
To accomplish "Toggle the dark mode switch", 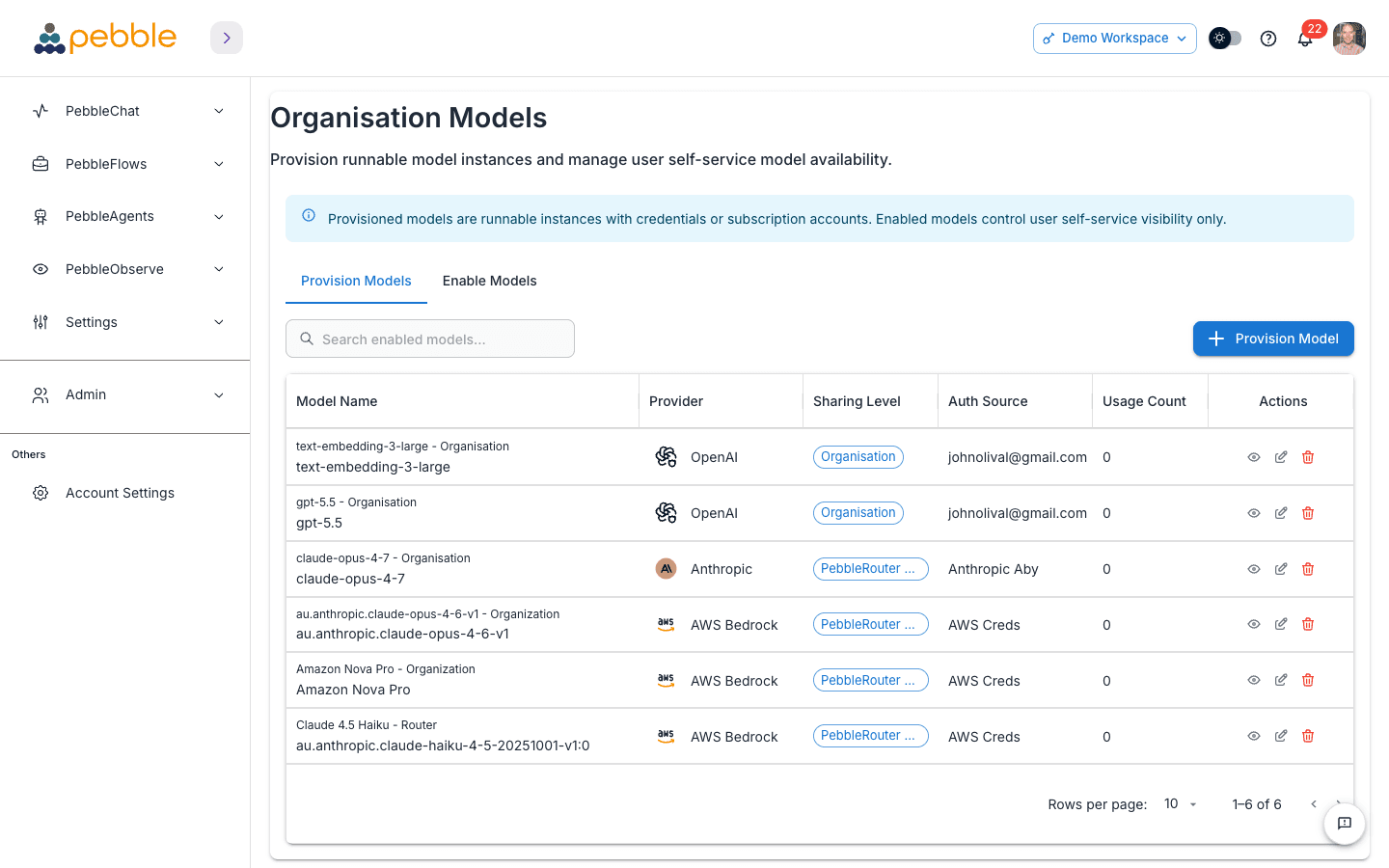I will click(1225, 39).
